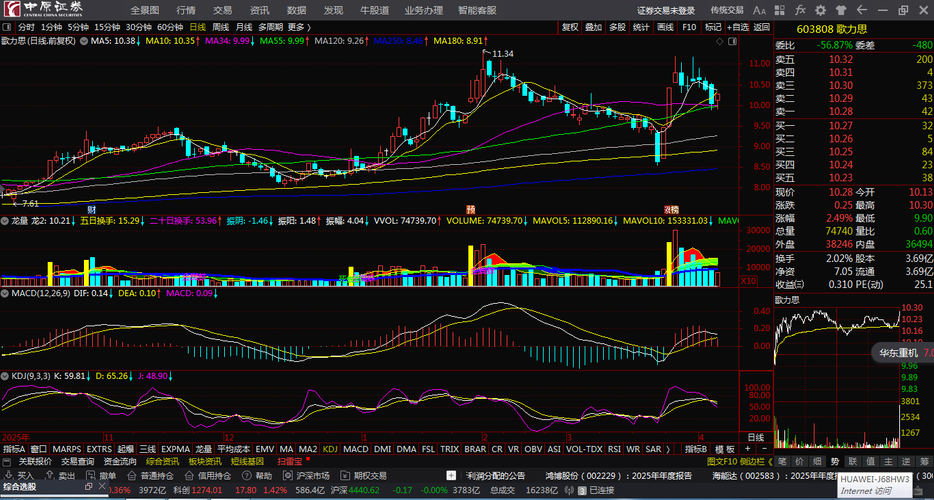The width and height of the screenshot is (934, 500).
Task: Toggle the 势 trend tab in side panel
Action: tap(835, 461)
